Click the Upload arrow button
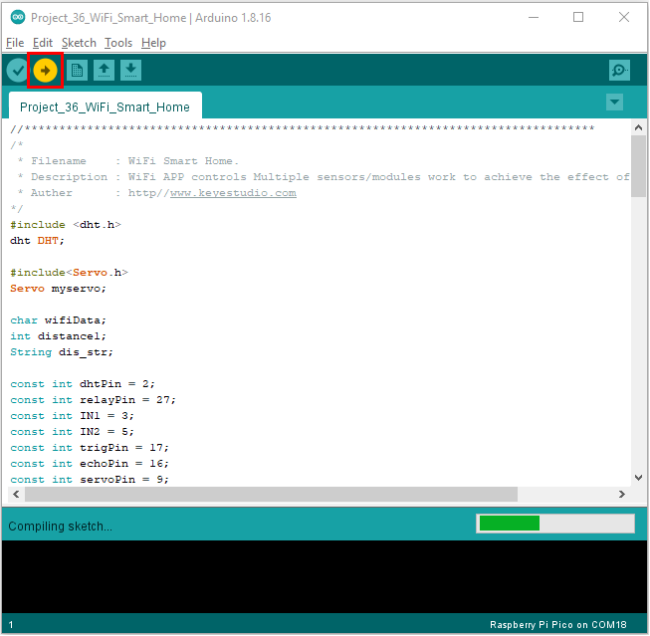Viewport: 650px width, 636px height. pyautogui.click(x=45, y=70)
